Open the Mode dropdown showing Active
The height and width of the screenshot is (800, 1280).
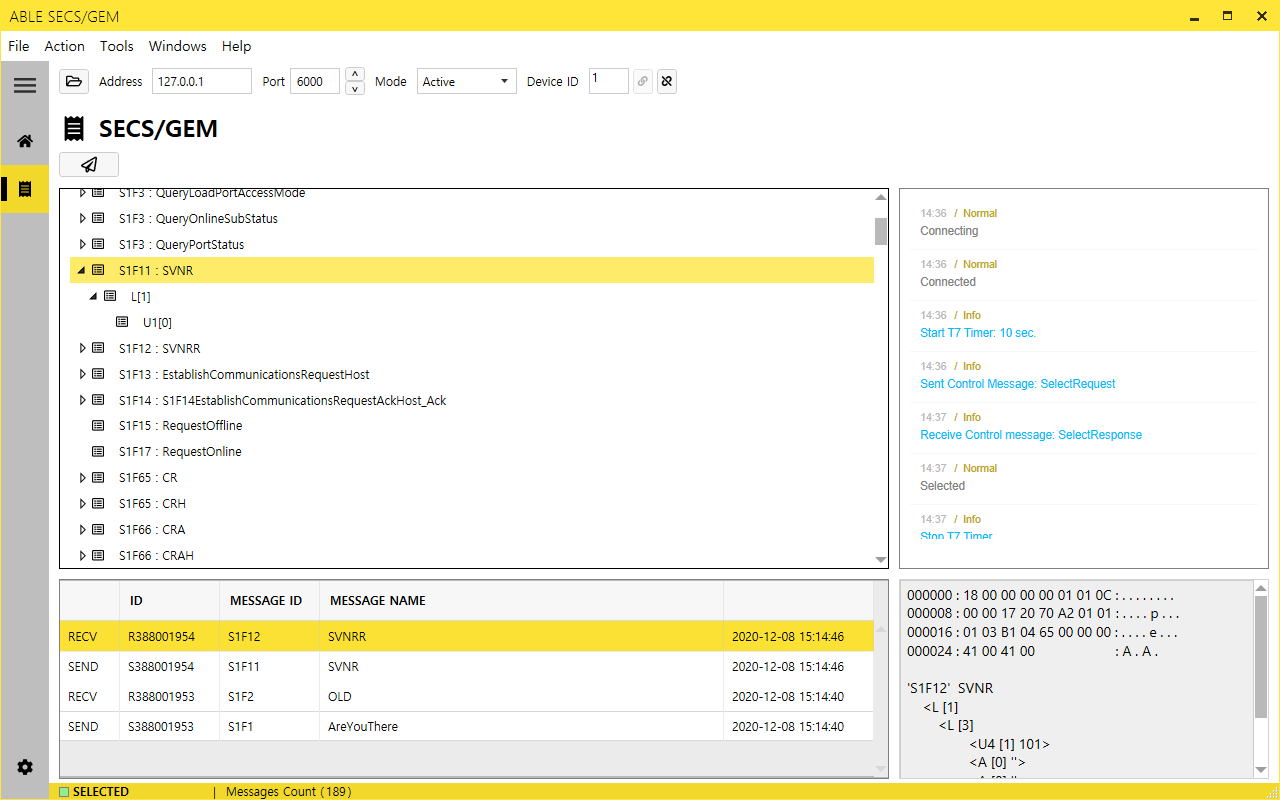coord(467,82)
